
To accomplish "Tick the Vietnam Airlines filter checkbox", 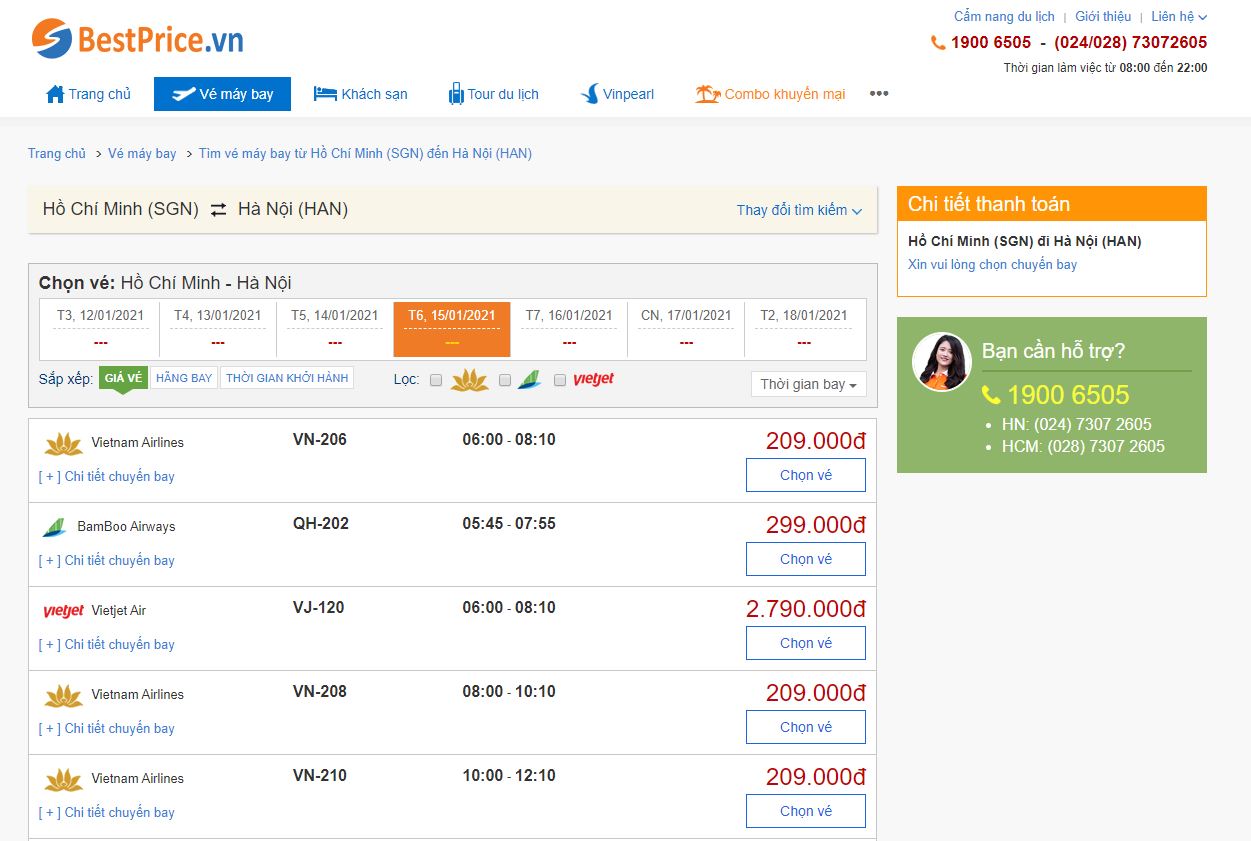I will (x=436, y=380).
